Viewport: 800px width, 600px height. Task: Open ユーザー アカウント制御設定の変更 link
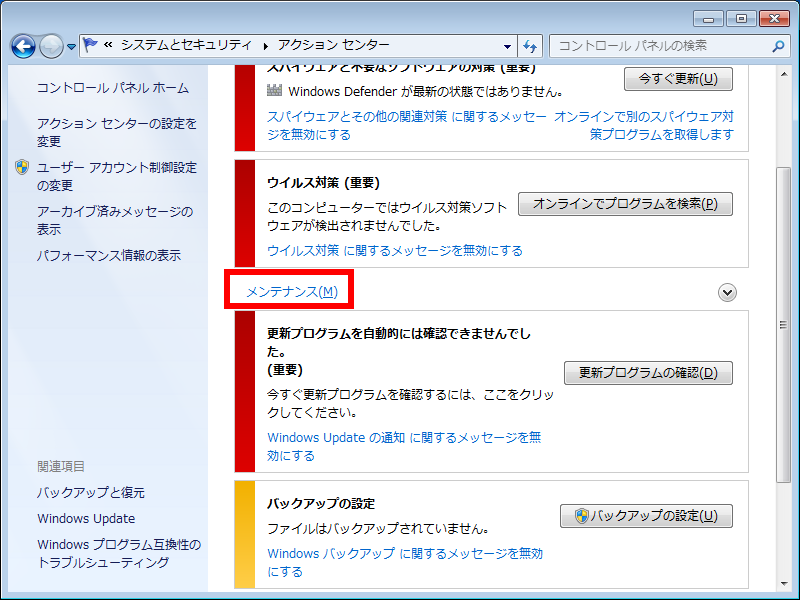116,176
